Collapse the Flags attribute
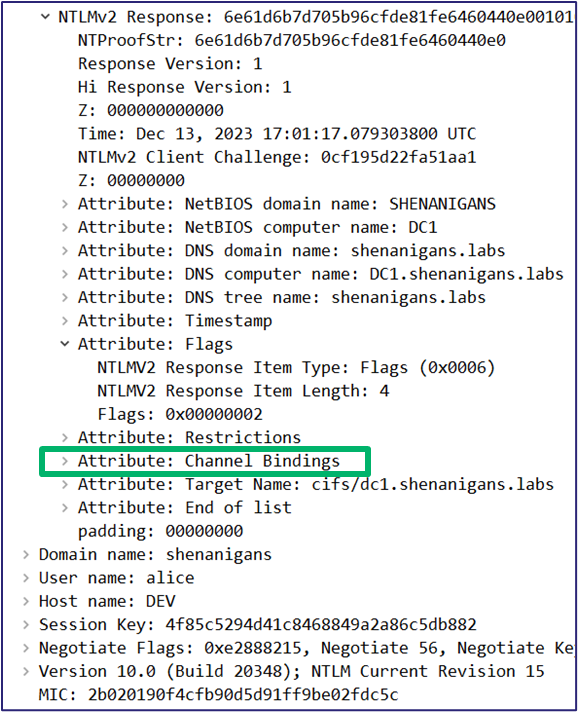The width and height of the screenshot is (578, 712). (x=65, y=344)
